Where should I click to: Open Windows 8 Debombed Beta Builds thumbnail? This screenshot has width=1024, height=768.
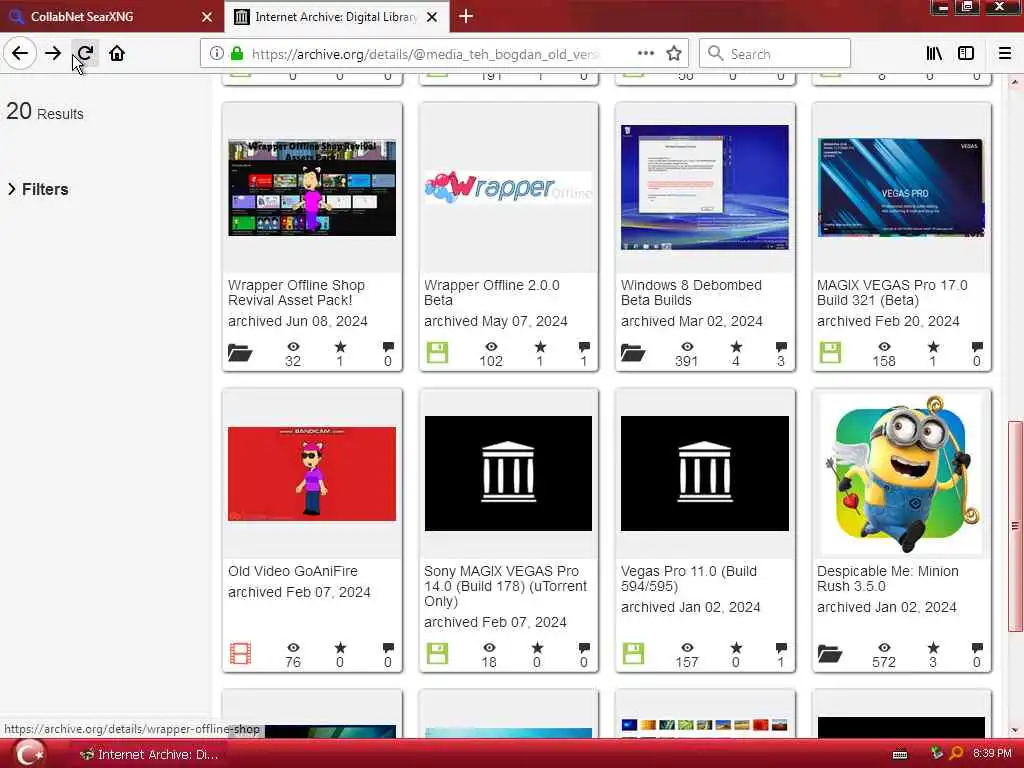pos(705,187)
